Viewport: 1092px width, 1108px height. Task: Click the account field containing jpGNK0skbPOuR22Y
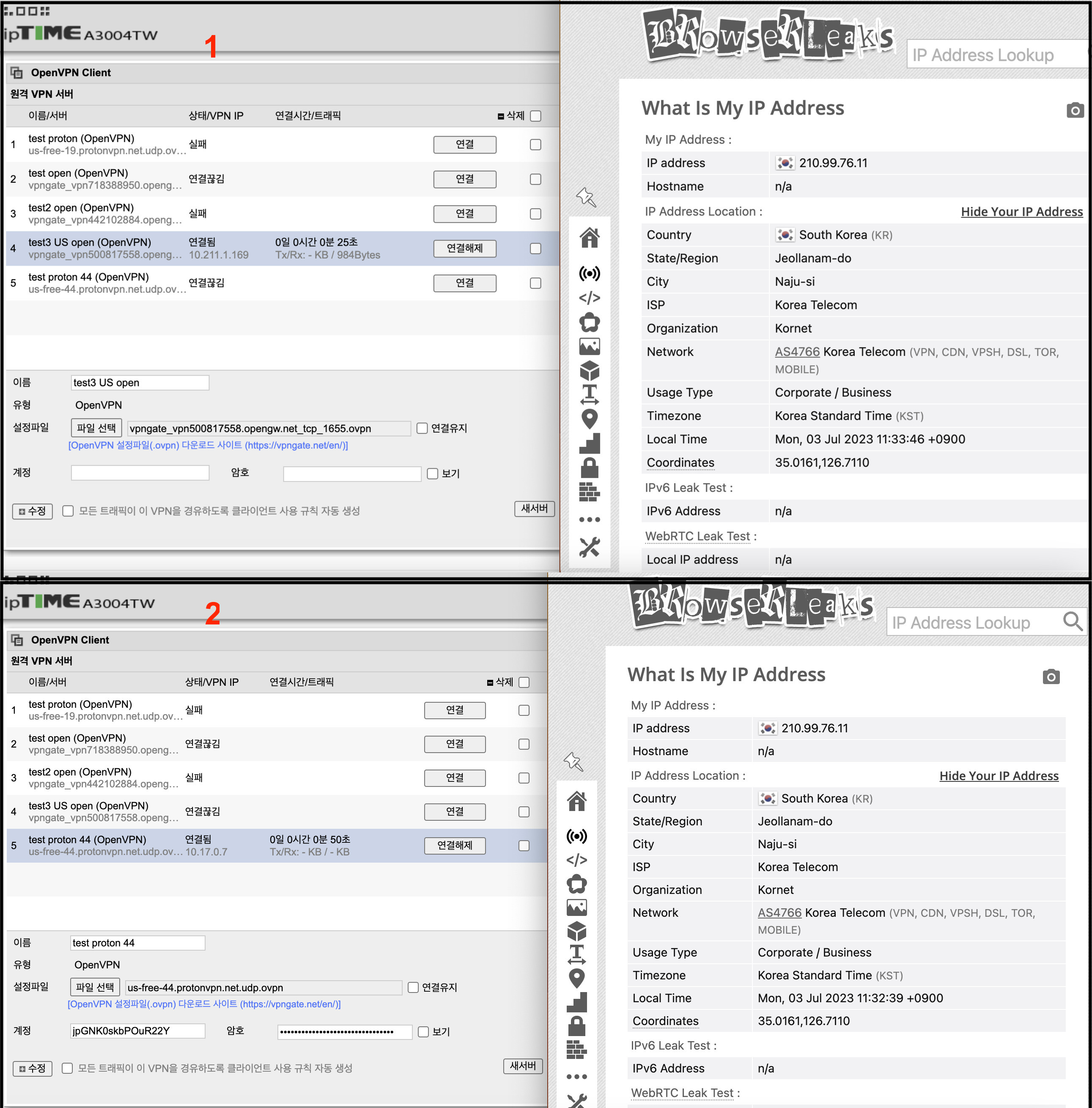tap(137, 1031)
